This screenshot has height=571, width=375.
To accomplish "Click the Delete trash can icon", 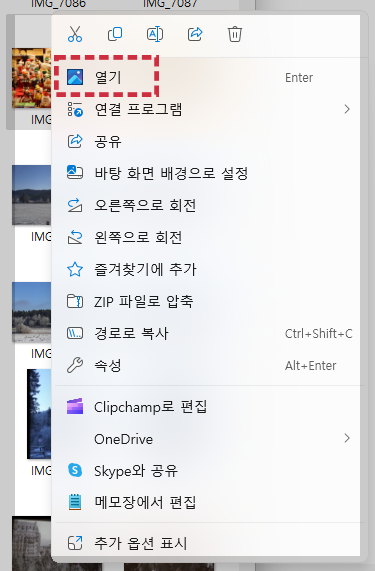I will [x=235, y=34].
